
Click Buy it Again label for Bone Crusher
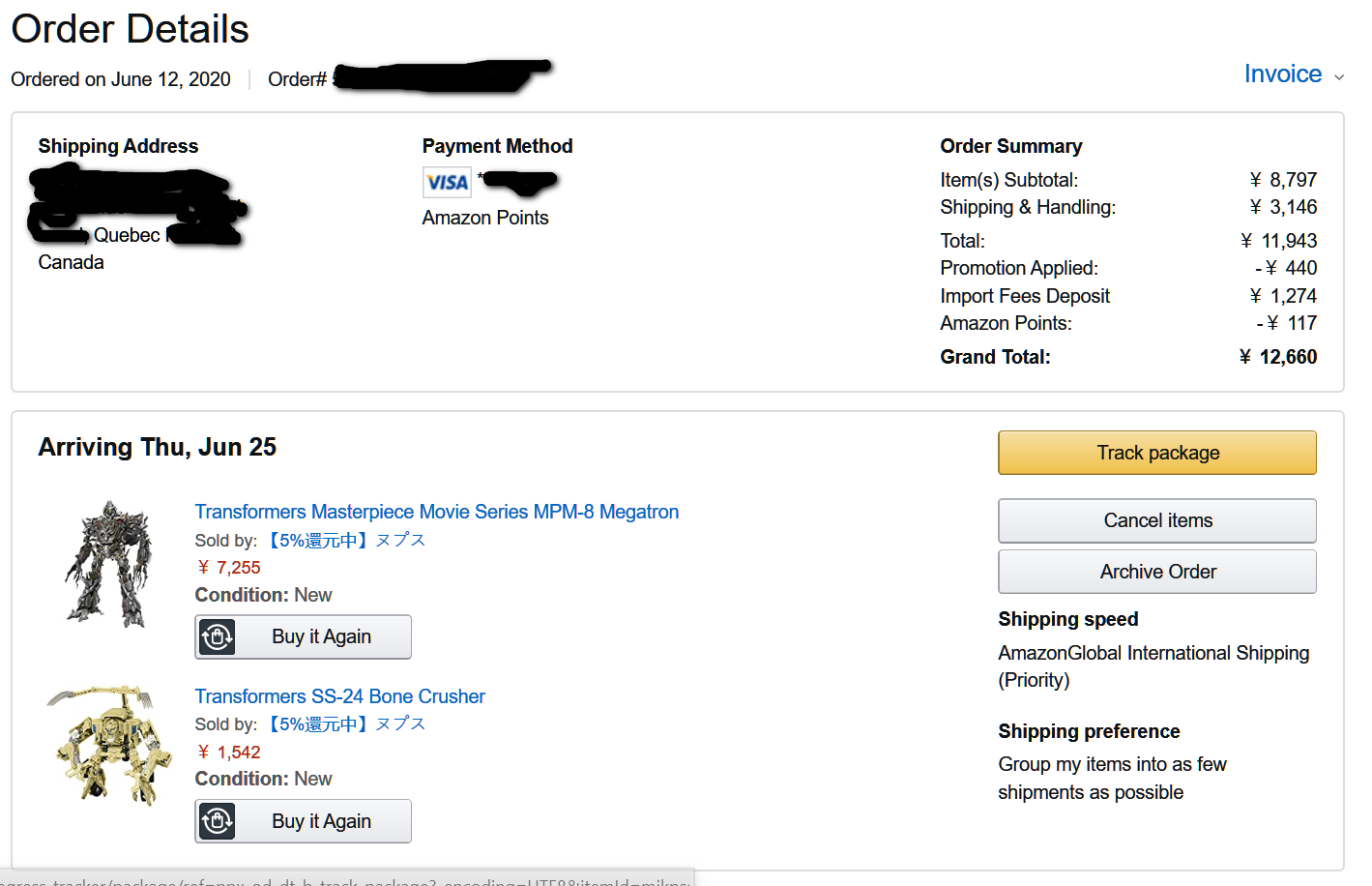click(x=321, y=821)
